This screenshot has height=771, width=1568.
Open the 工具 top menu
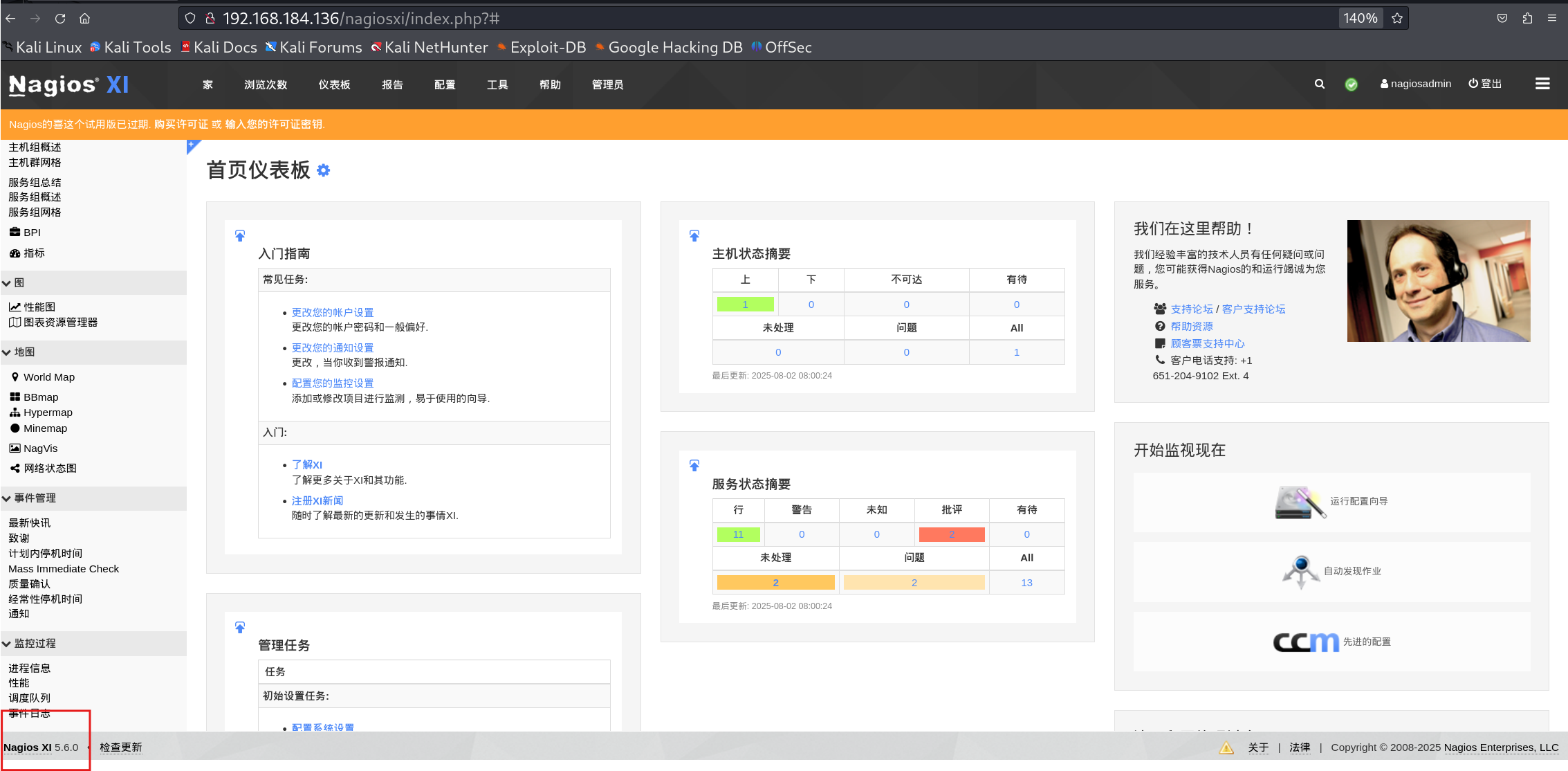(x=497, y=84)
